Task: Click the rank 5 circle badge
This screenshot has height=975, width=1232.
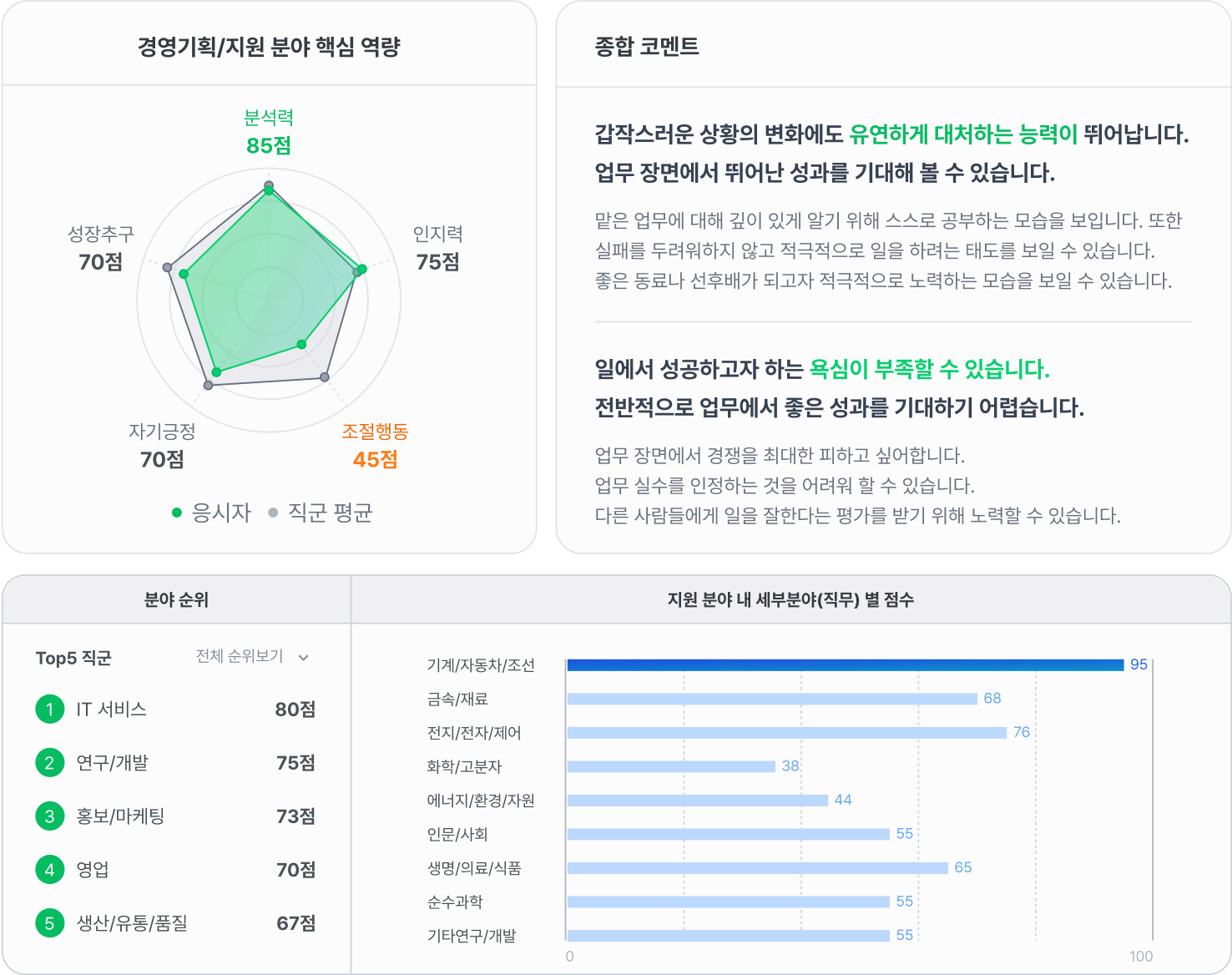Action: click(x=49, y=923)
